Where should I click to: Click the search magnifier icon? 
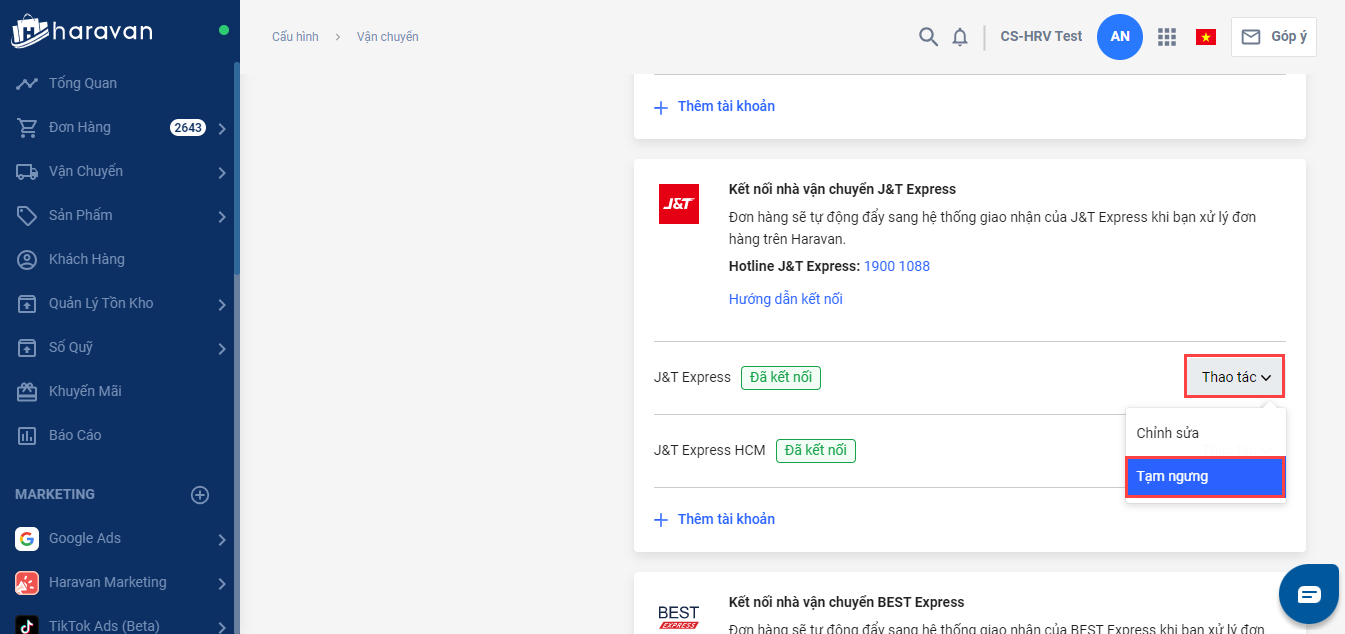point(928,37)
